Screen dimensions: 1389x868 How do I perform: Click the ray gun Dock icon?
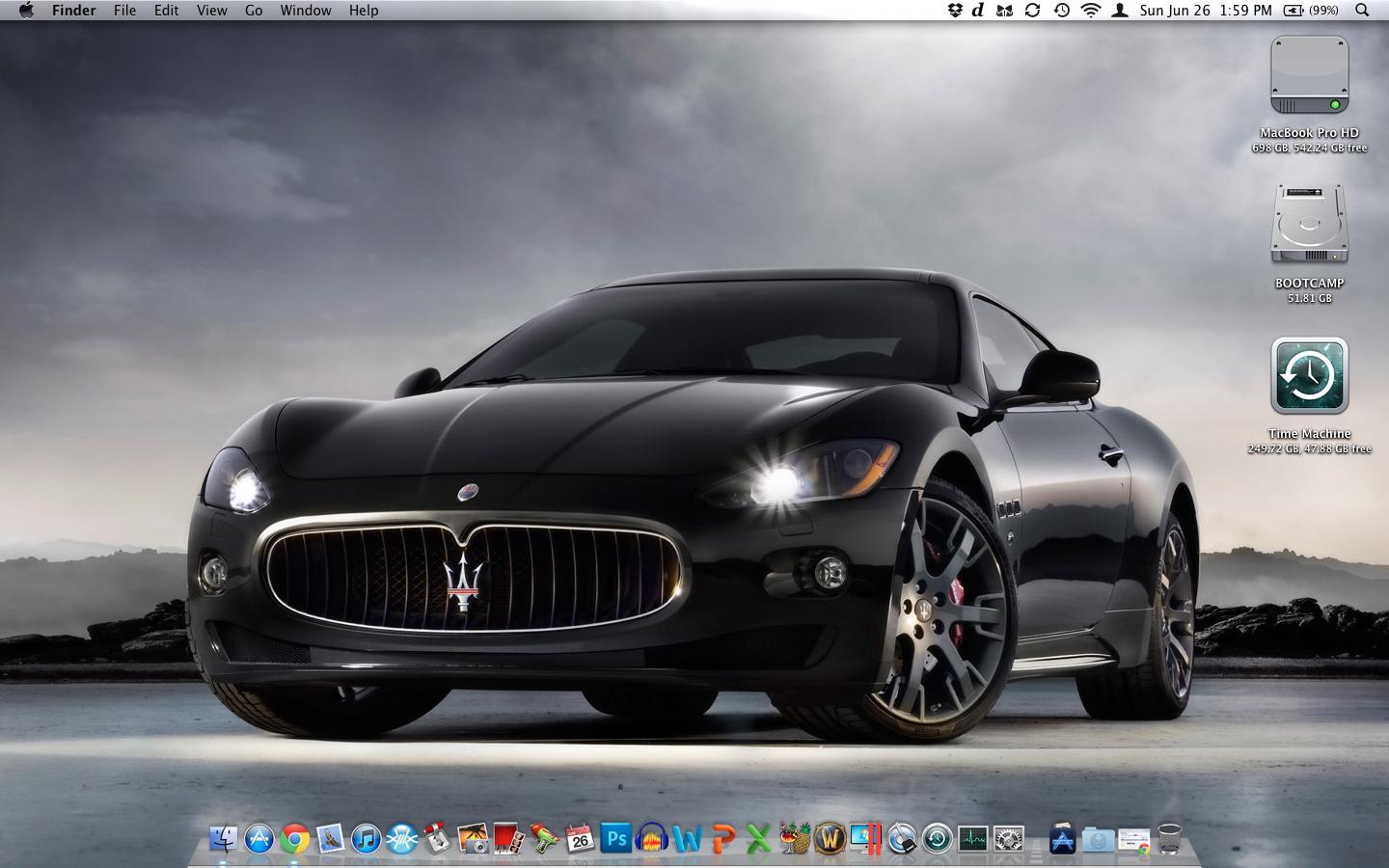544,838
